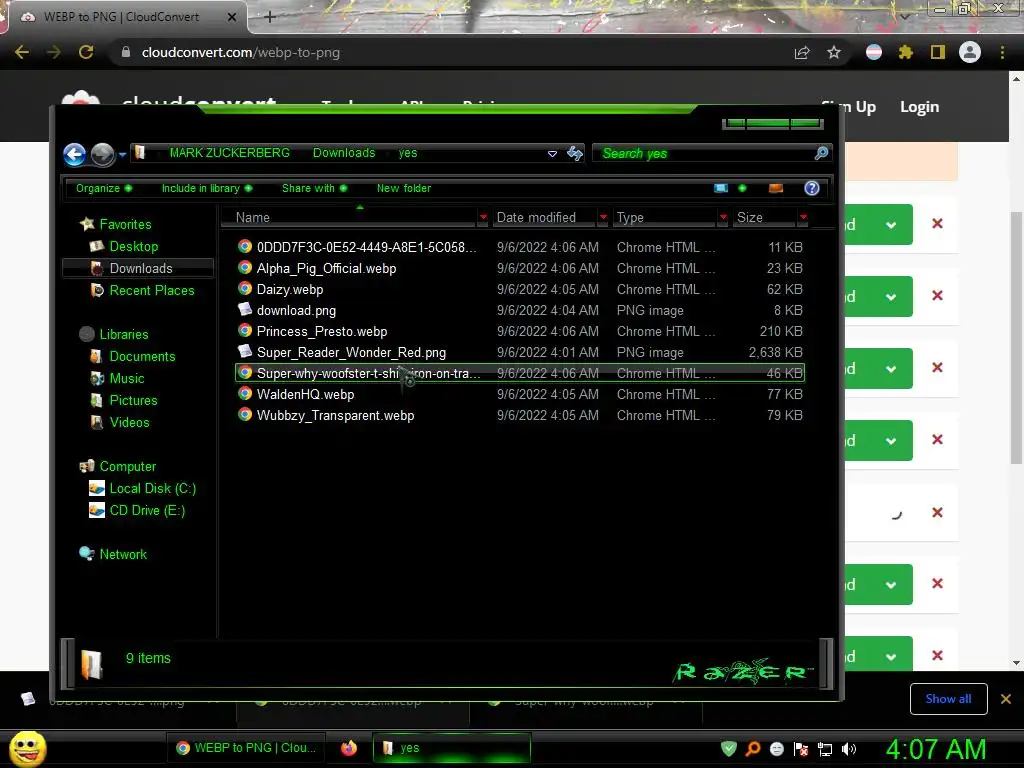Click the Search yes input field
The image size is (1024, 768).
point(704,153)
